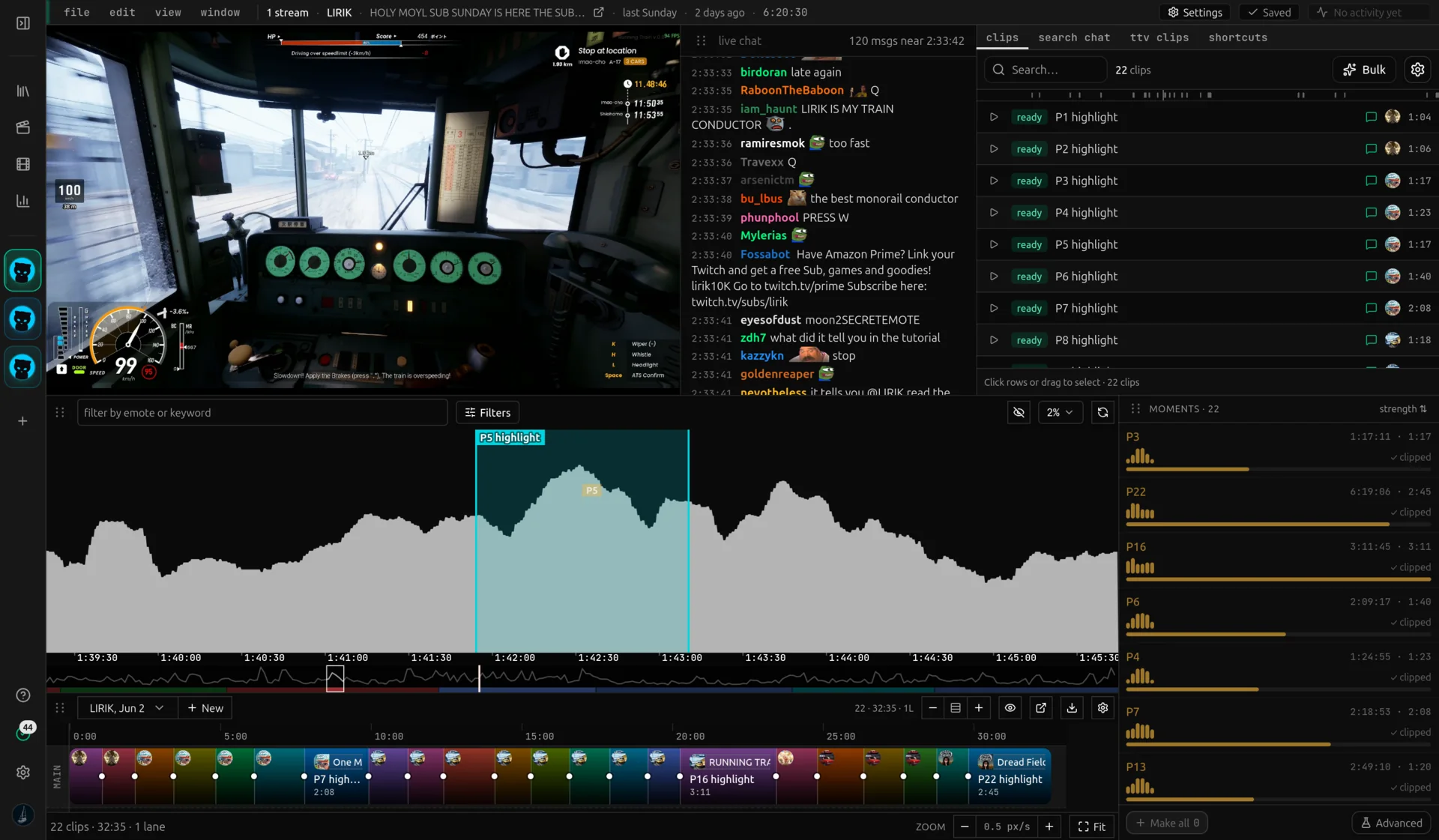1439x840 pixels.
Task: Open the 2% threshold dropdown
Action: pyautogui.click(x=1060, y=413)
